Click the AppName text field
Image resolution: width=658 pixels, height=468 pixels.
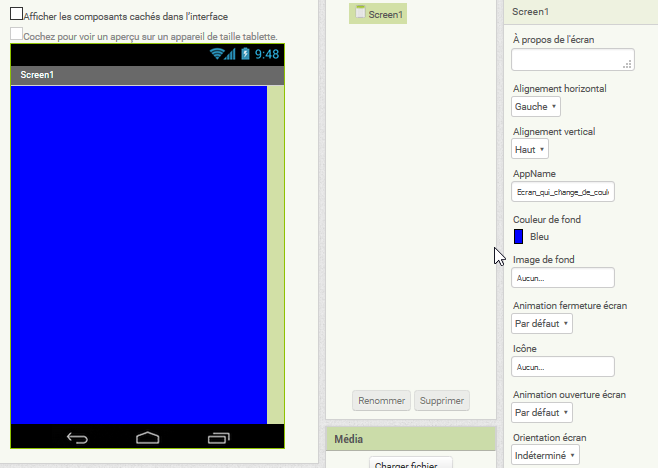click(x=563, y=191)
